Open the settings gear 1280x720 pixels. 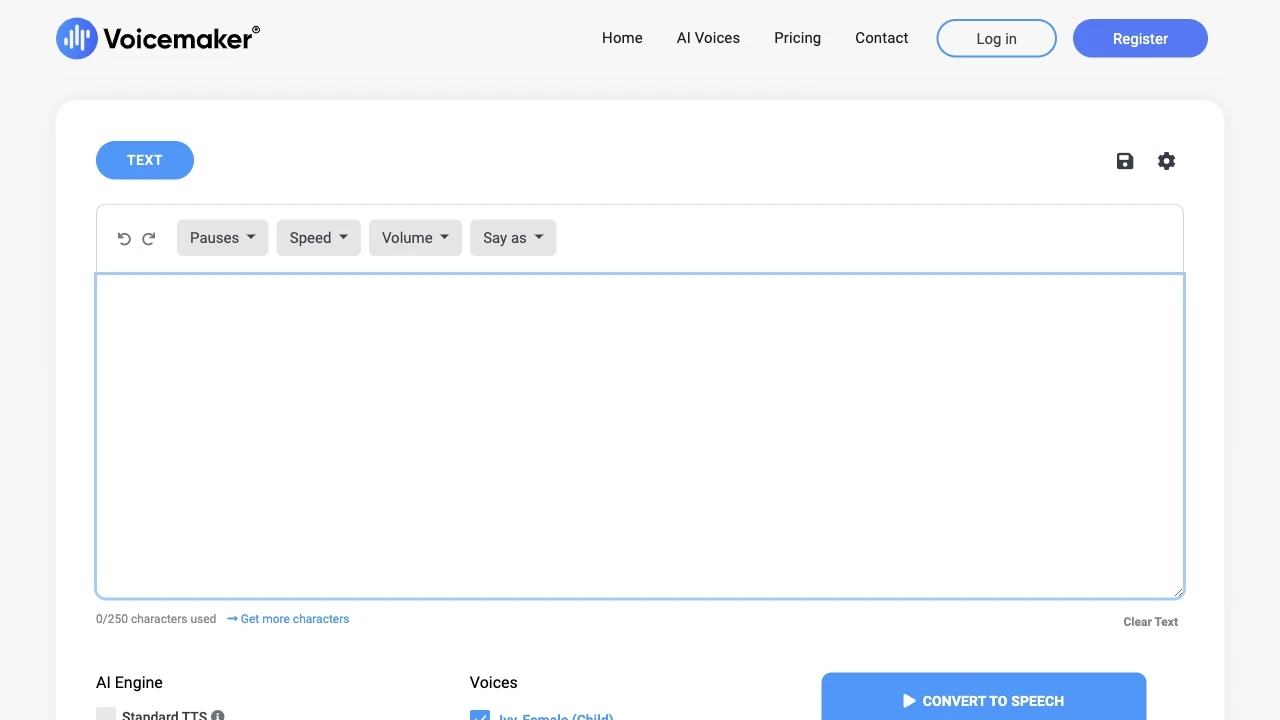tap(1166, 160)
